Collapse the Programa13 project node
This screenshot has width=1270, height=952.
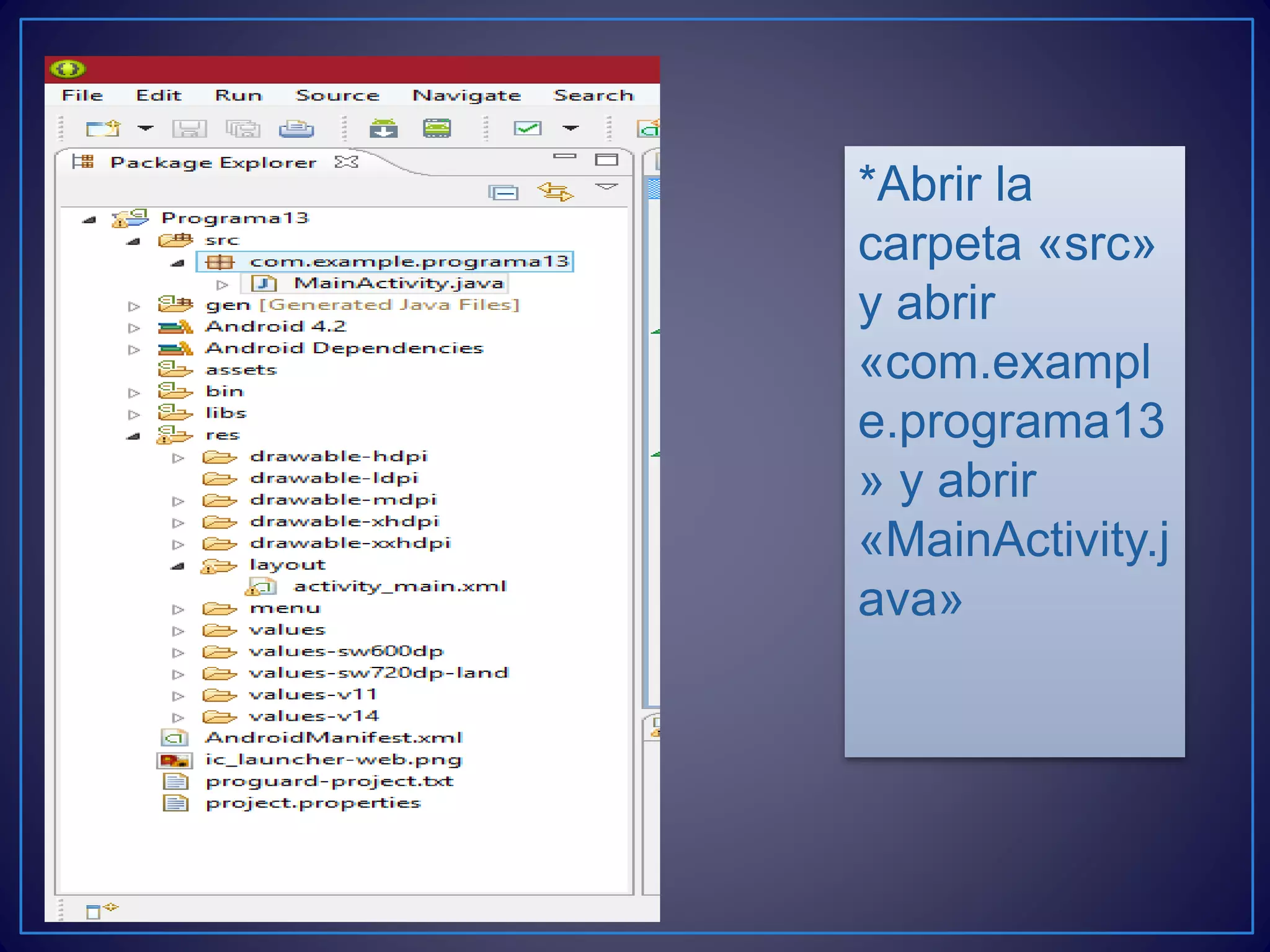89,219
